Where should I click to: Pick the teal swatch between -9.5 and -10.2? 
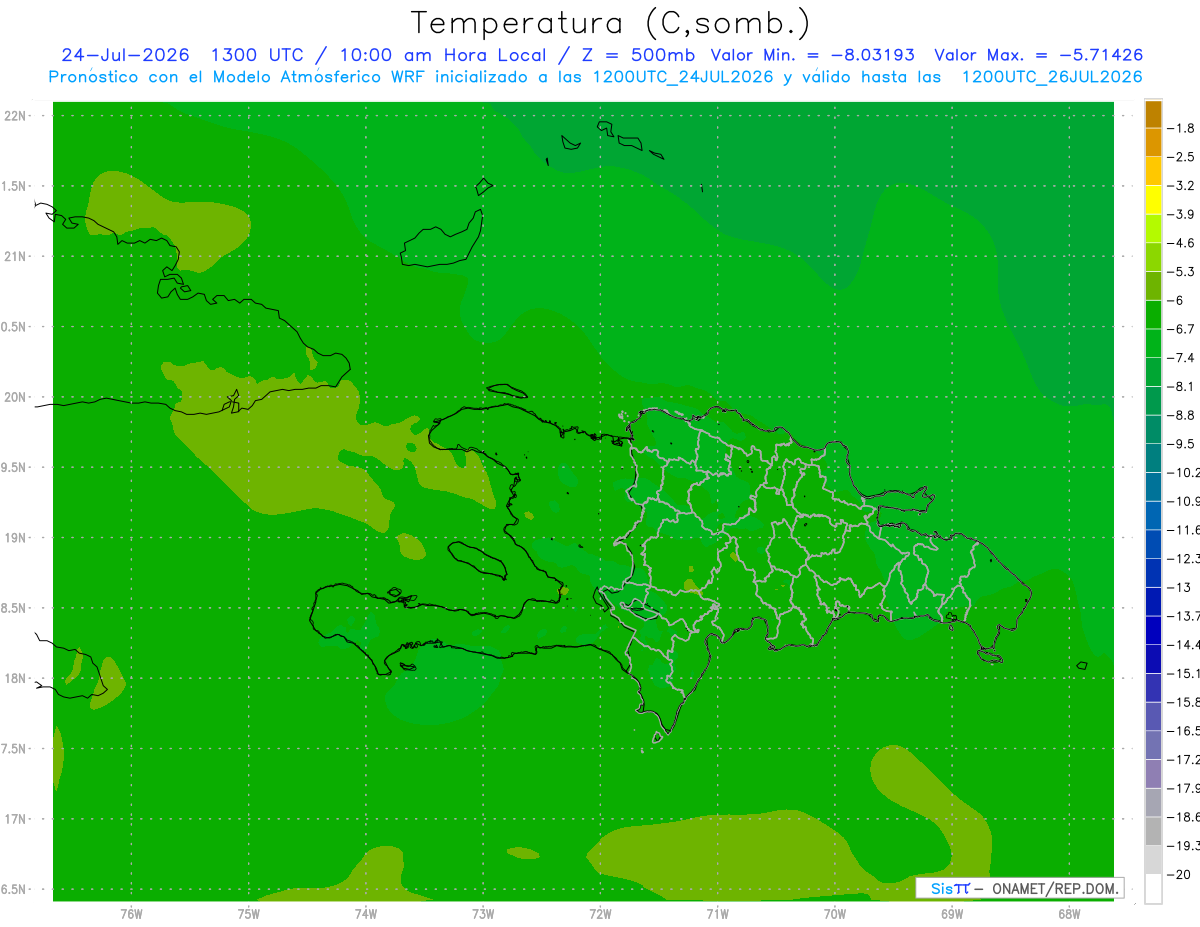click(x=1153, y=458)
